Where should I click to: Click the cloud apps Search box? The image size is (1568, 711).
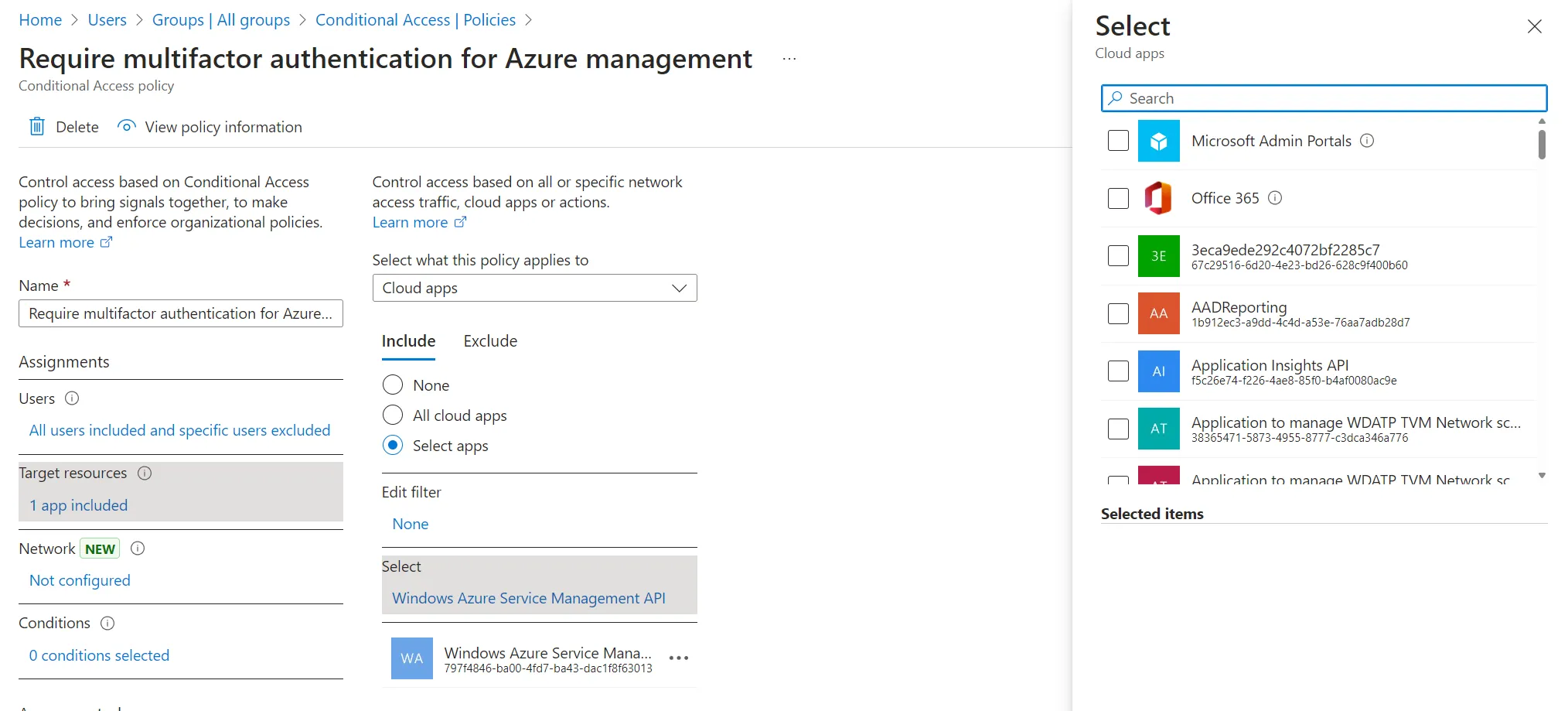point(1324,98)
